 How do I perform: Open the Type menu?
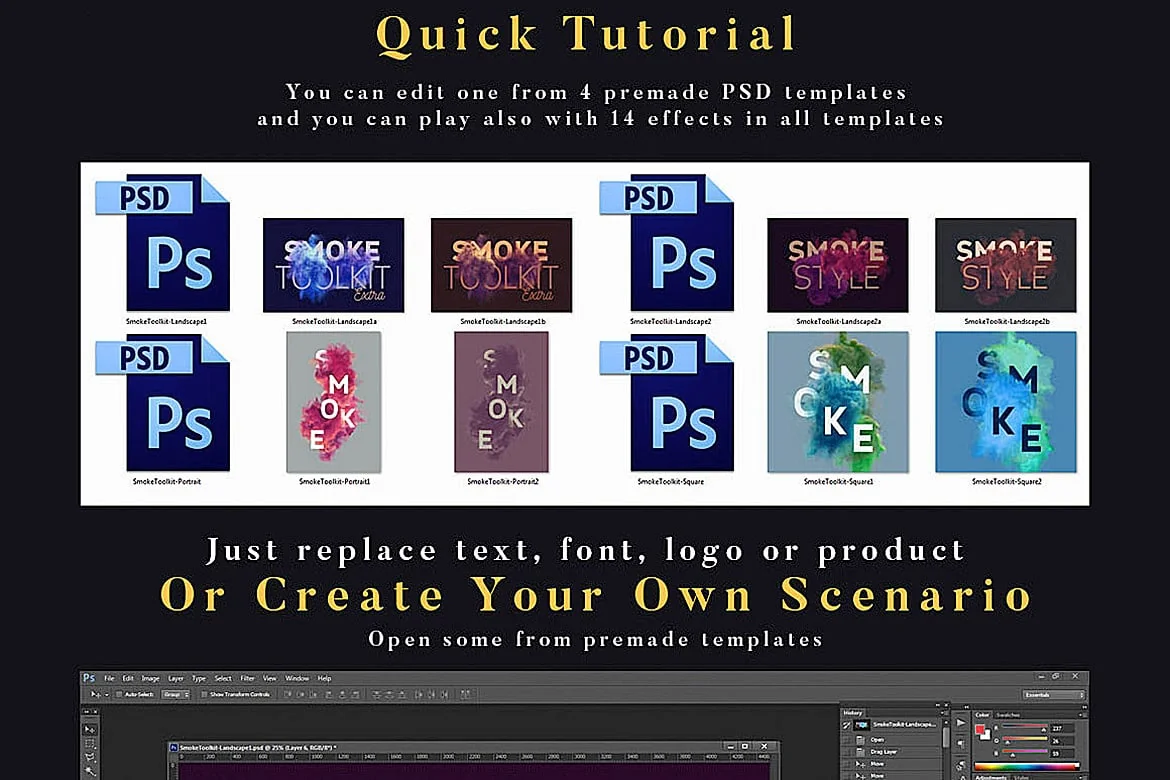click(x=198, y=678)
